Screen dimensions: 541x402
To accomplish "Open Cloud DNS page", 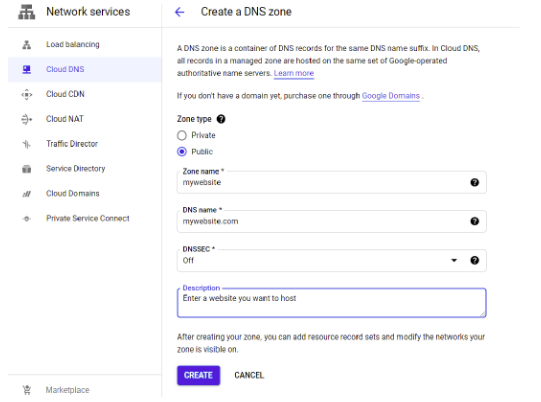I will (85, 69).
